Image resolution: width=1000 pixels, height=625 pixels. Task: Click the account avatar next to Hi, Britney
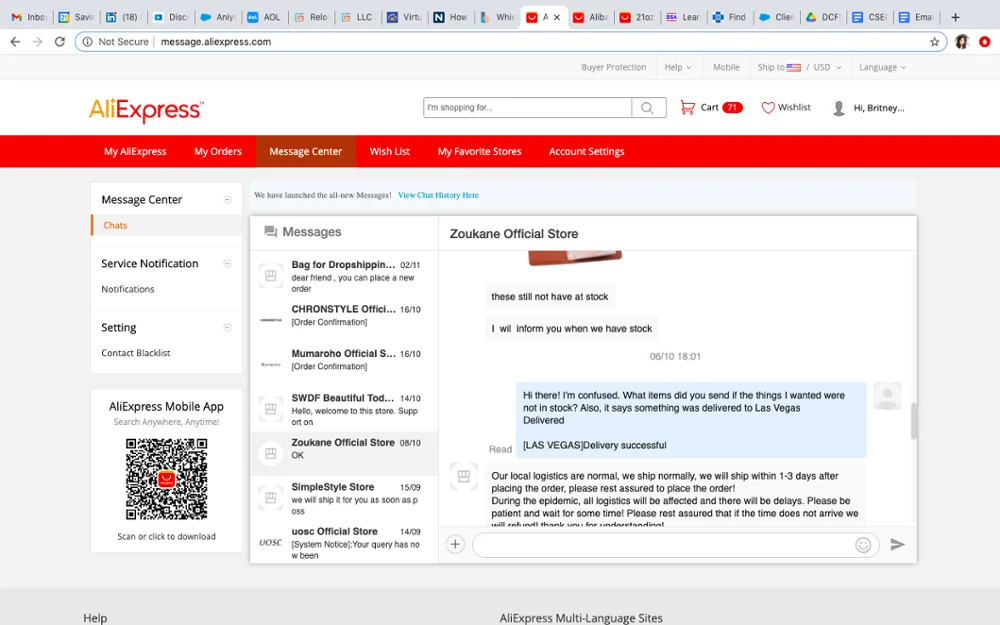[839, 108]
